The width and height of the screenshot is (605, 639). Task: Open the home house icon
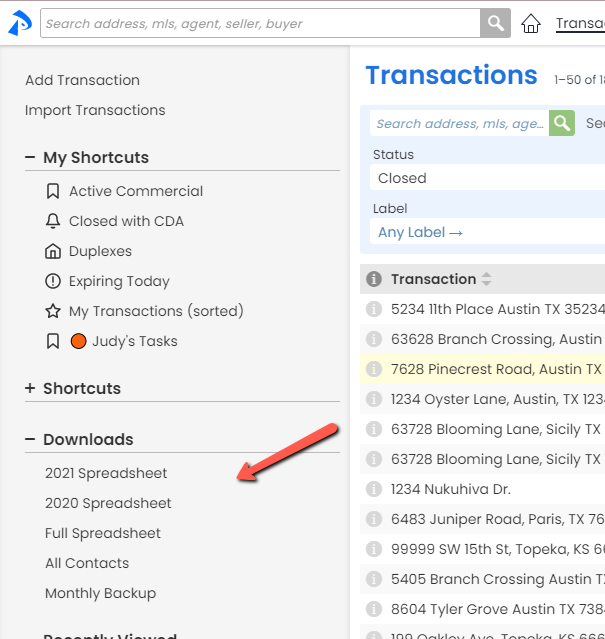[531, 23]
